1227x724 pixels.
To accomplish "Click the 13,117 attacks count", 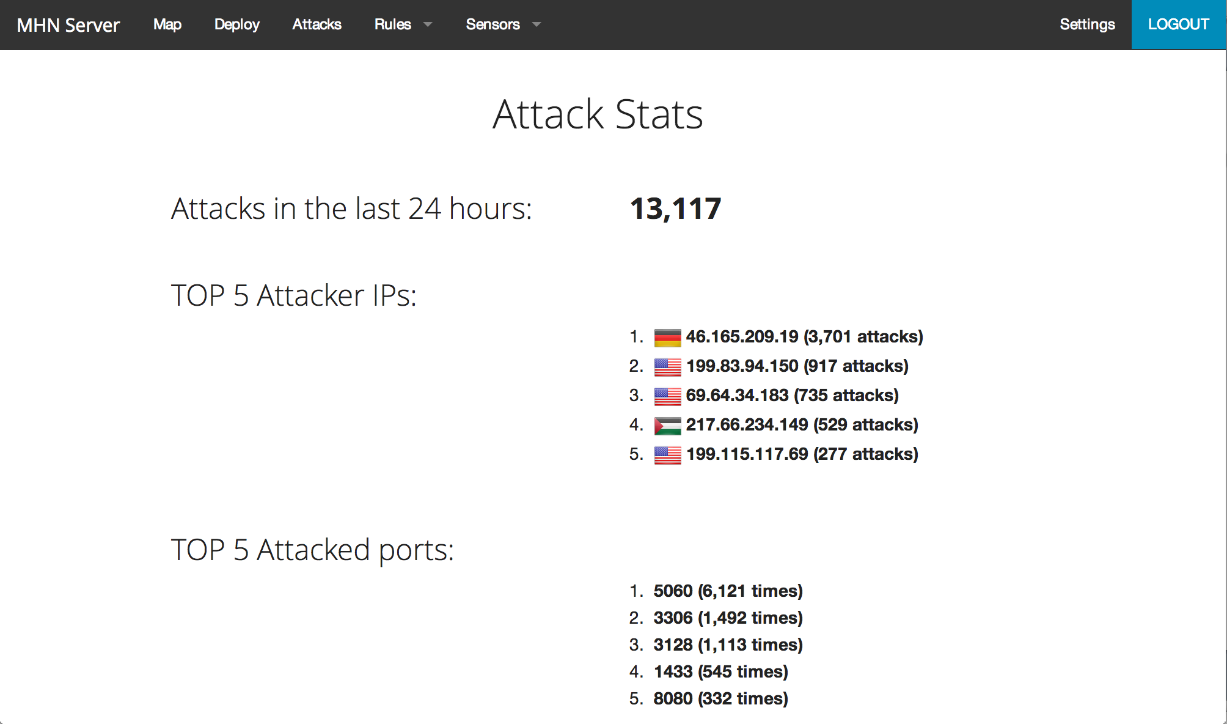I will pyautogui.click(x=675, y=209).
